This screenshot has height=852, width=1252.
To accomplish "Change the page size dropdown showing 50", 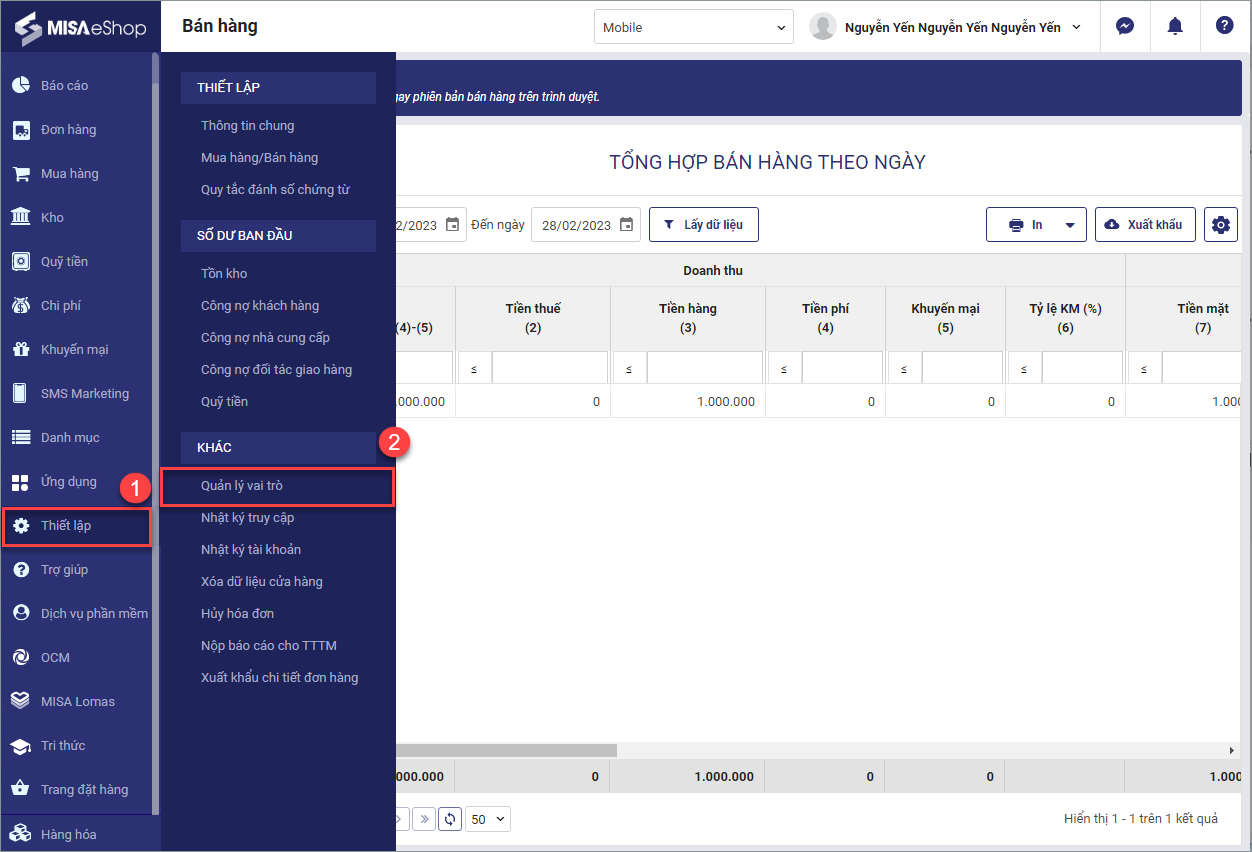I will click(489, 819).
